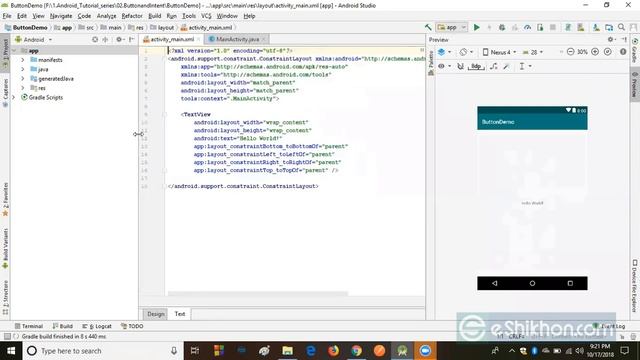The image size is (640, 360).
Task: Zoom out the layout preview
Action: [570, 52]
